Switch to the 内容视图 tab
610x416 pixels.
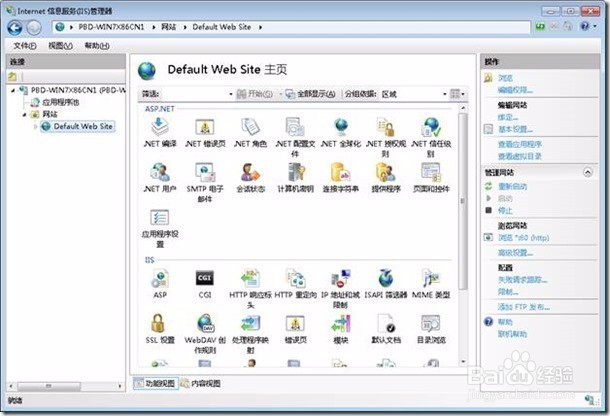[201, 383]
